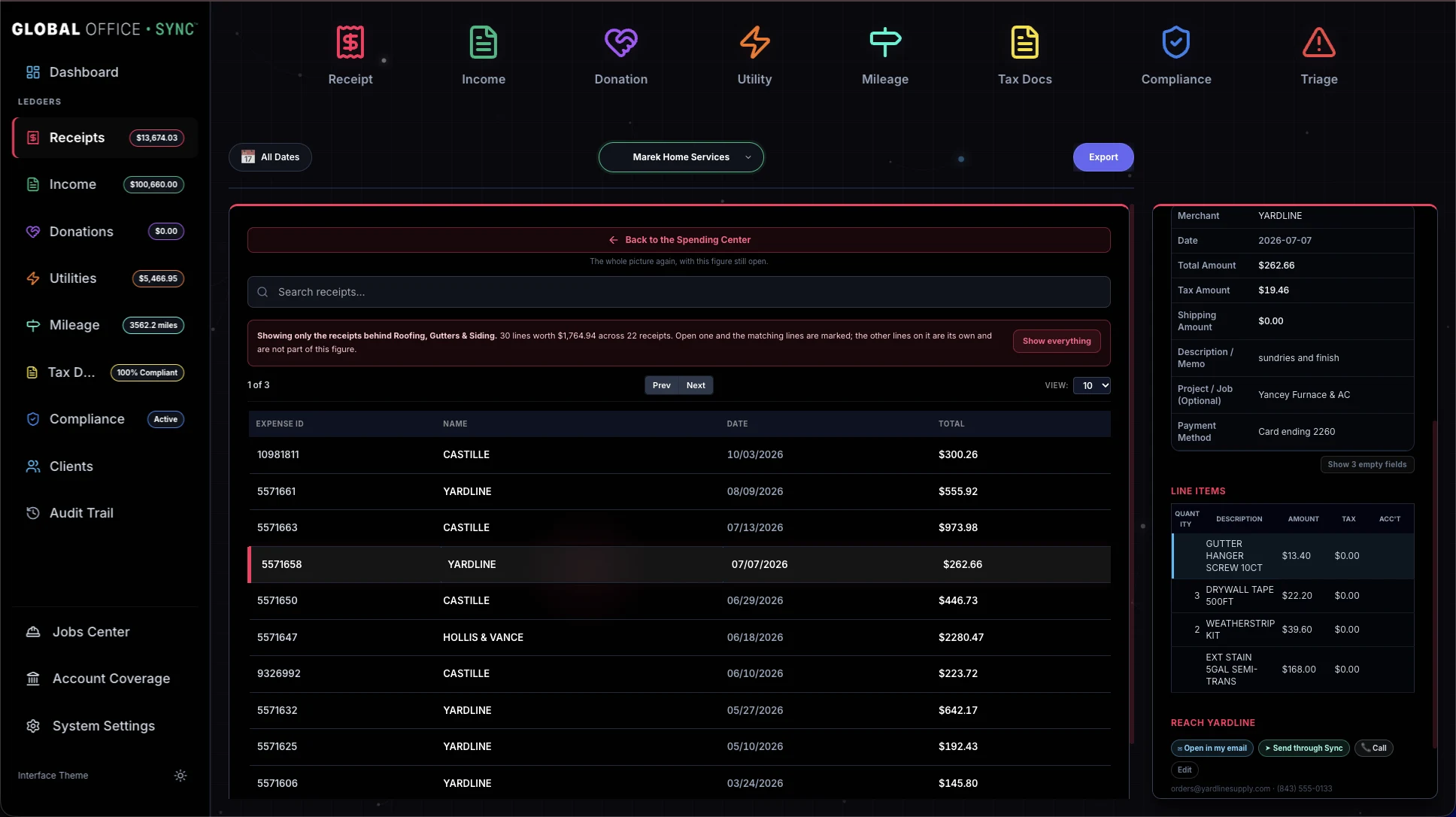Click the Show everything button
The image size is (1456, 817).
pyautogui.click(x=1057, y=342)
